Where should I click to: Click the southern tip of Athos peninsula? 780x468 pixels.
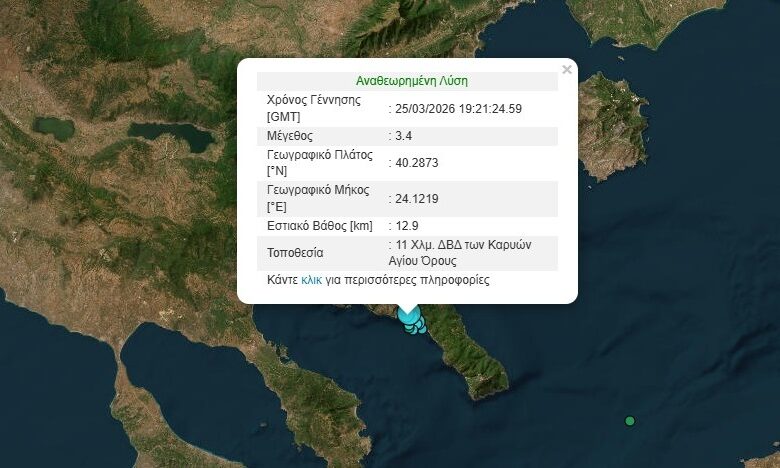490,387
